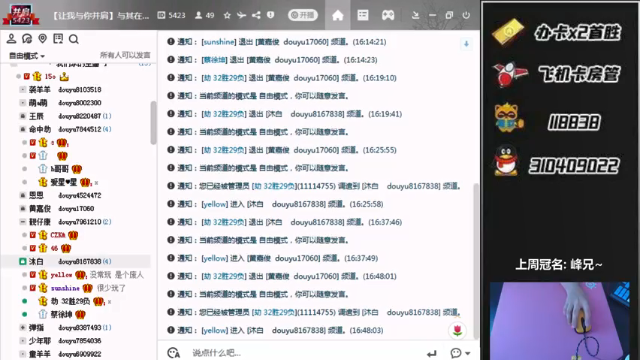Select user 爱星♥星 in channel tree

[x=64, y=182]
